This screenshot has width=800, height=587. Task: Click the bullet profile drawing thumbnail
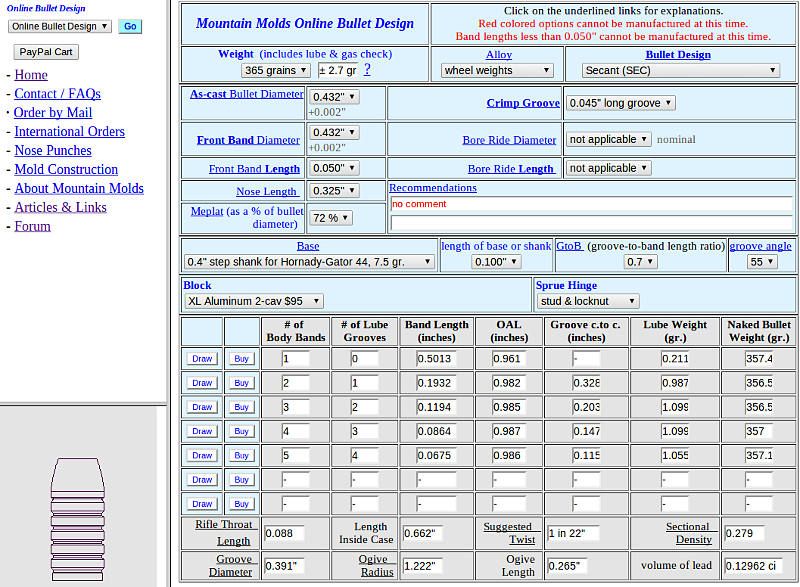coord(78,519)
